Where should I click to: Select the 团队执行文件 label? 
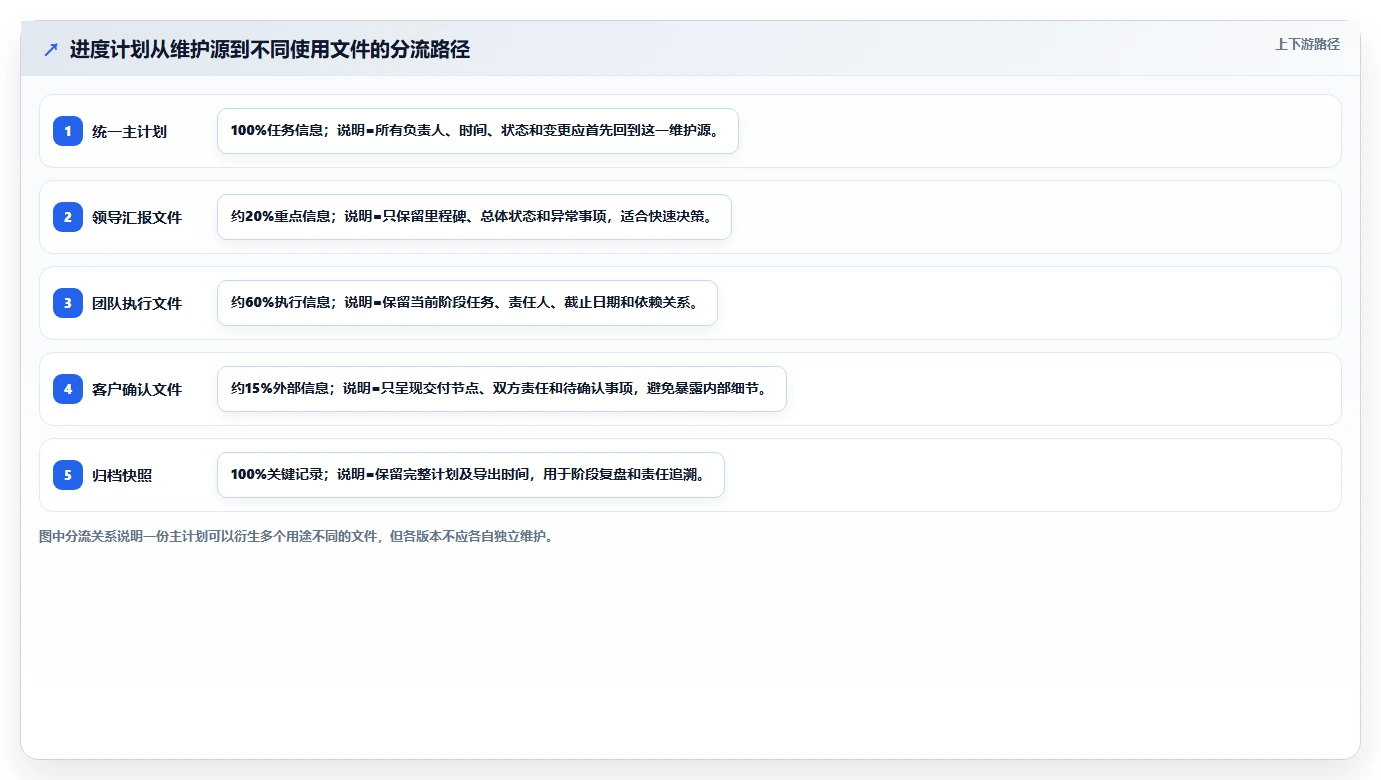[137, 304]
